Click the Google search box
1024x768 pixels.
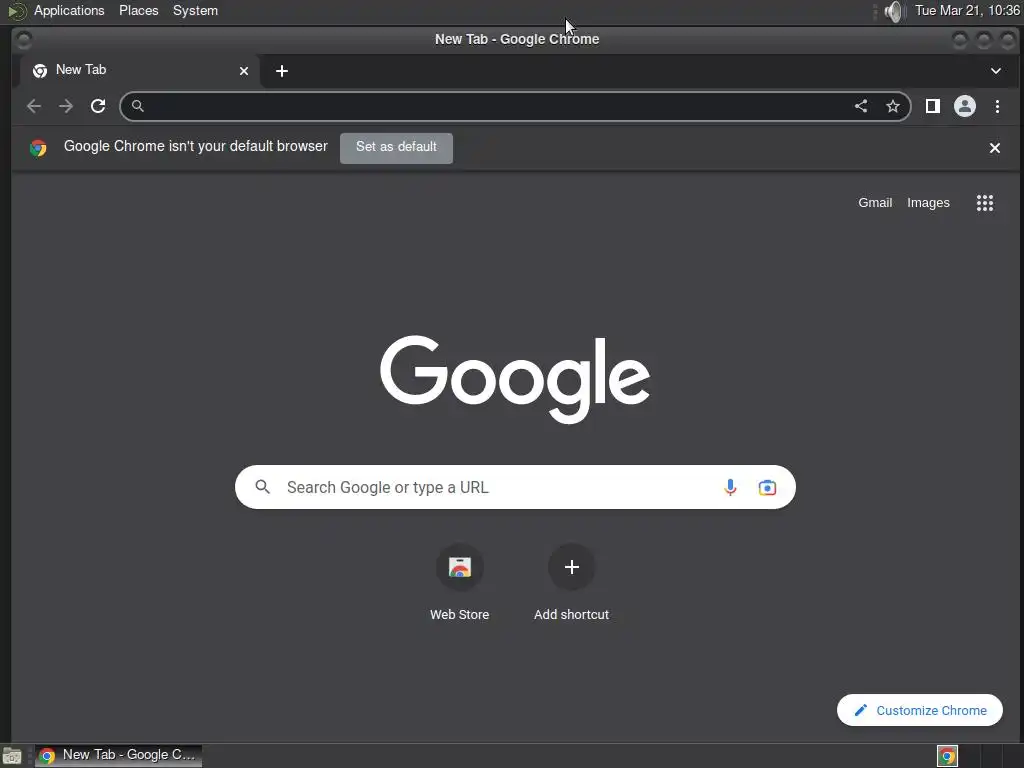(515, 487)
